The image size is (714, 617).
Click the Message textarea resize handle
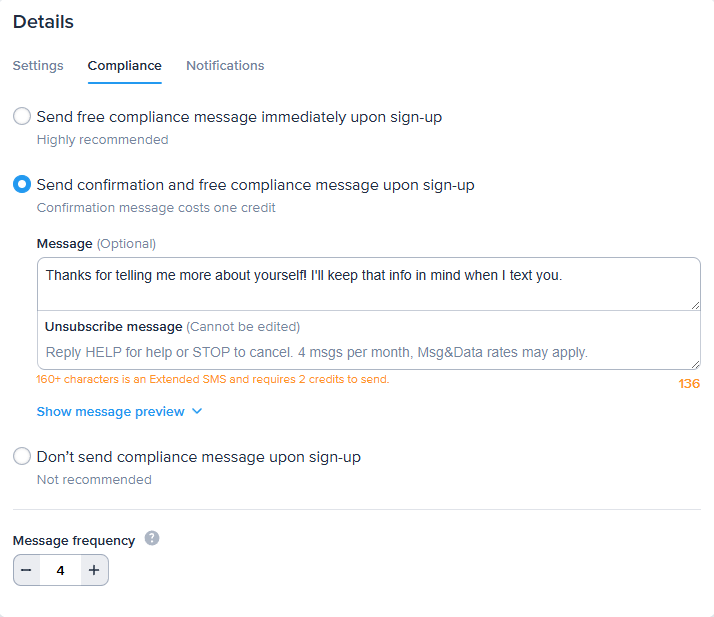(695, 304)
